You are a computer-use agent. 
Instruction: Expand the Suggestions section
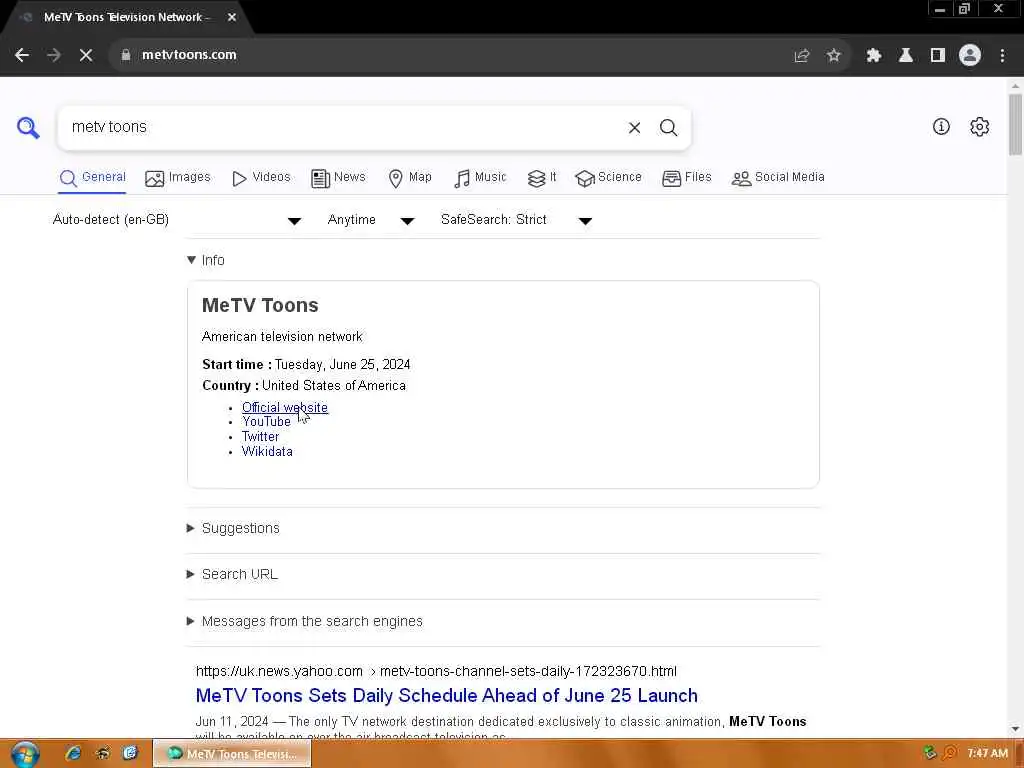(x=233, y=528)
